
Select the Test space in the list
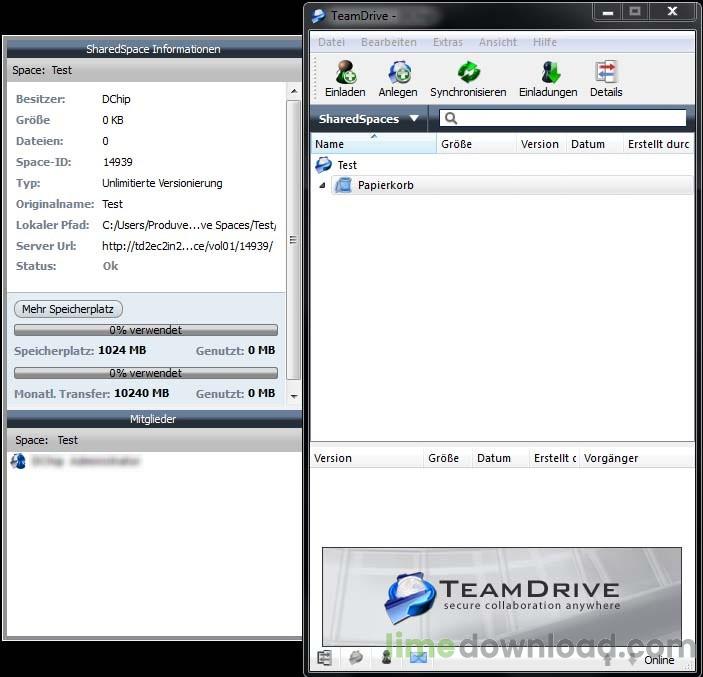click(x=347, y=165)
